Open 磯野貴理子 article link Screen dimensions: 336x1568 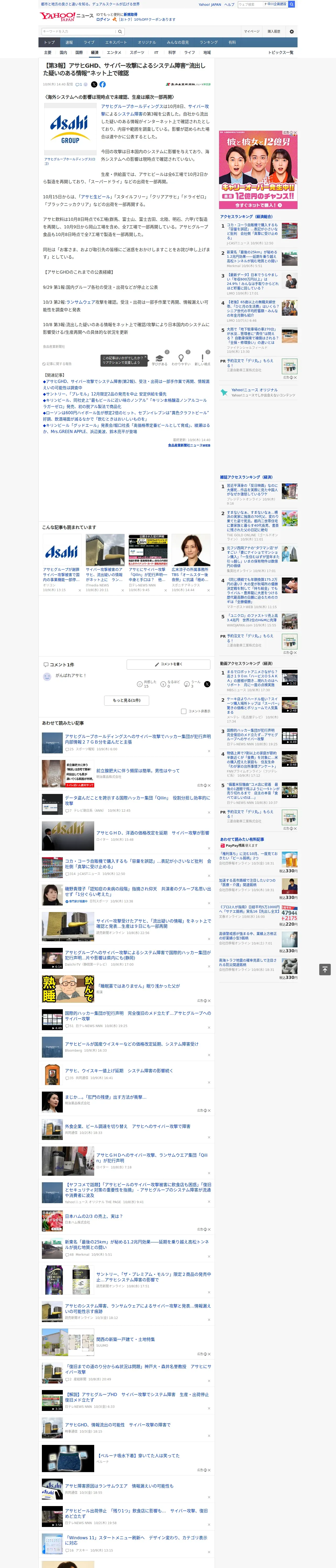tap(138, 891)
